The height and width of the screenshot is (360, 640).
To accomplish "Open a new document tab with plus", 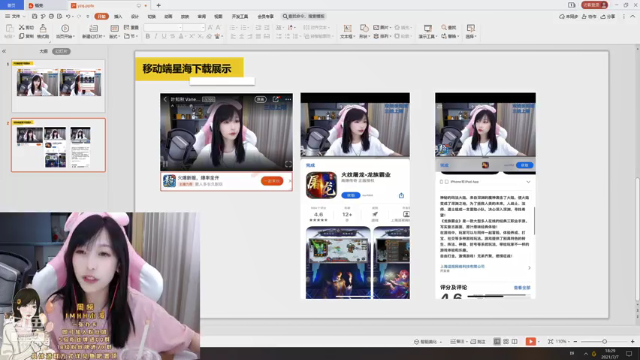I will tap(158, 5).
